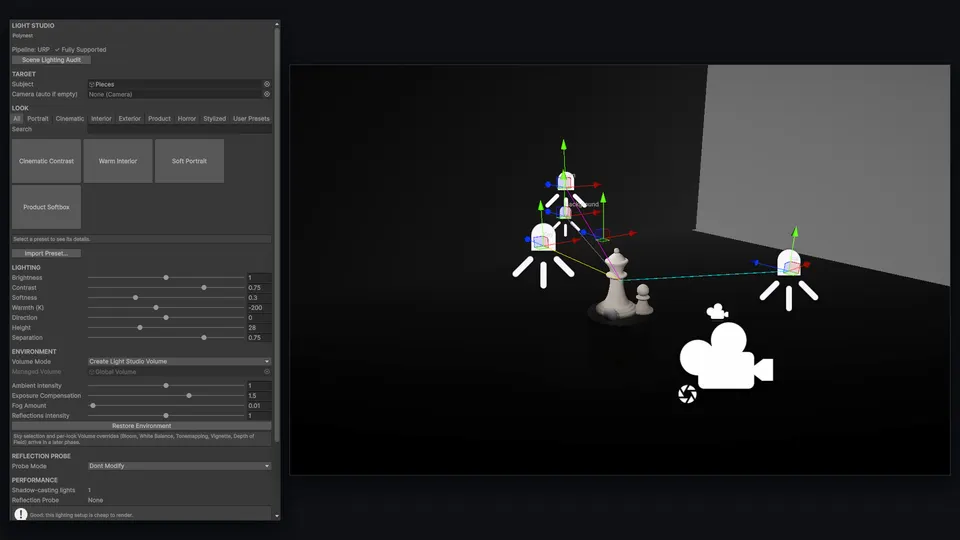960x540 pixels.
Task: Click the Contrast slider handle
Action: click(x=204, y=288)
